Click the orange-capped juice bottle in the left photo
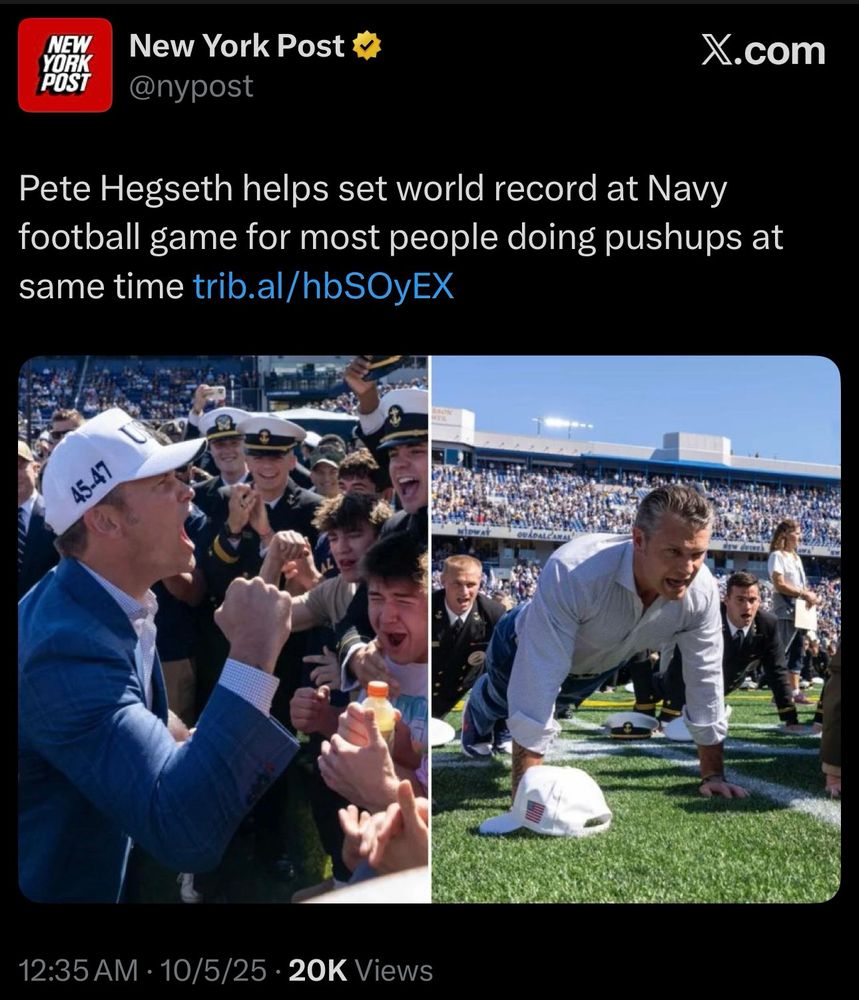The image size is (859, 1000). click(x=381, y=711)
